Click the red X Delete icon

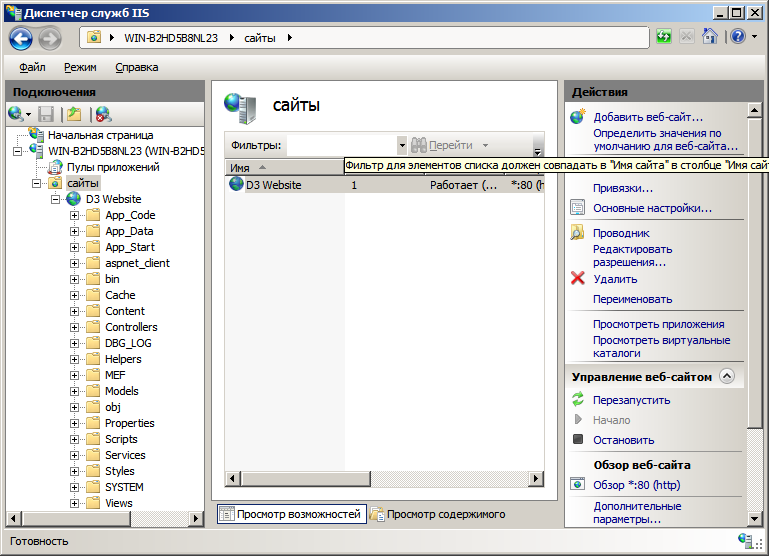(x=578, y=278)
